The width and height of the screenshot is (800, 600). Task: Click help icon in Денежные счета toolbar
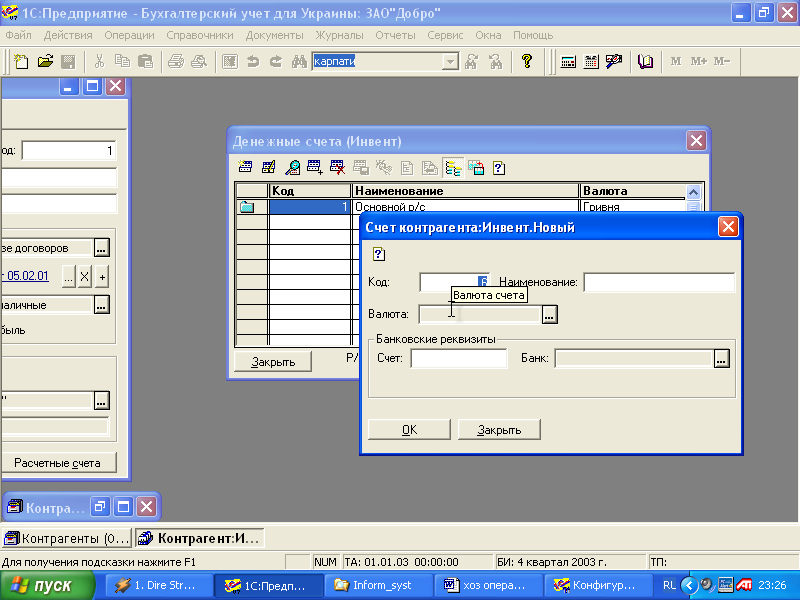(x=499, y=167)
